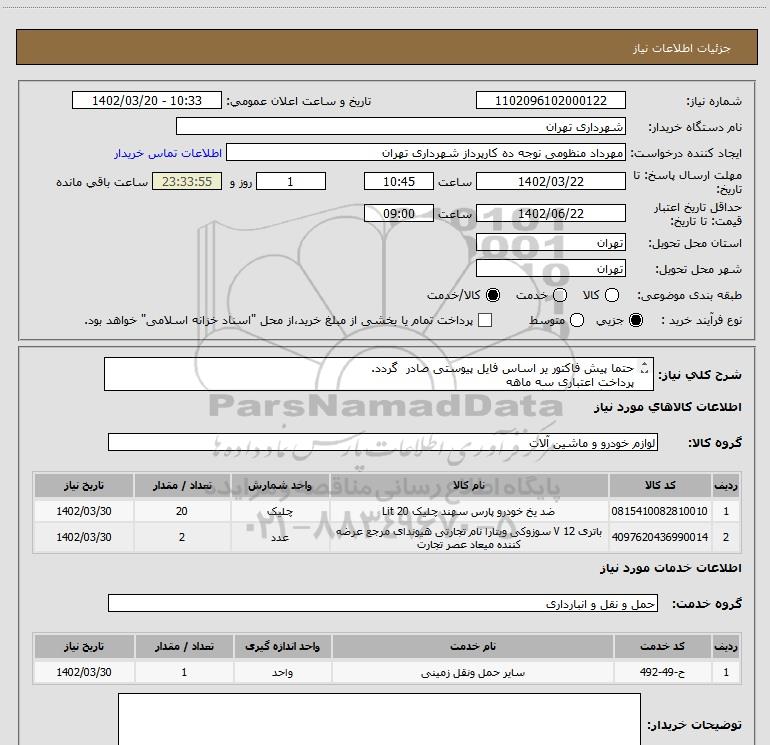Click the نام کالا column header

point(469,485)
